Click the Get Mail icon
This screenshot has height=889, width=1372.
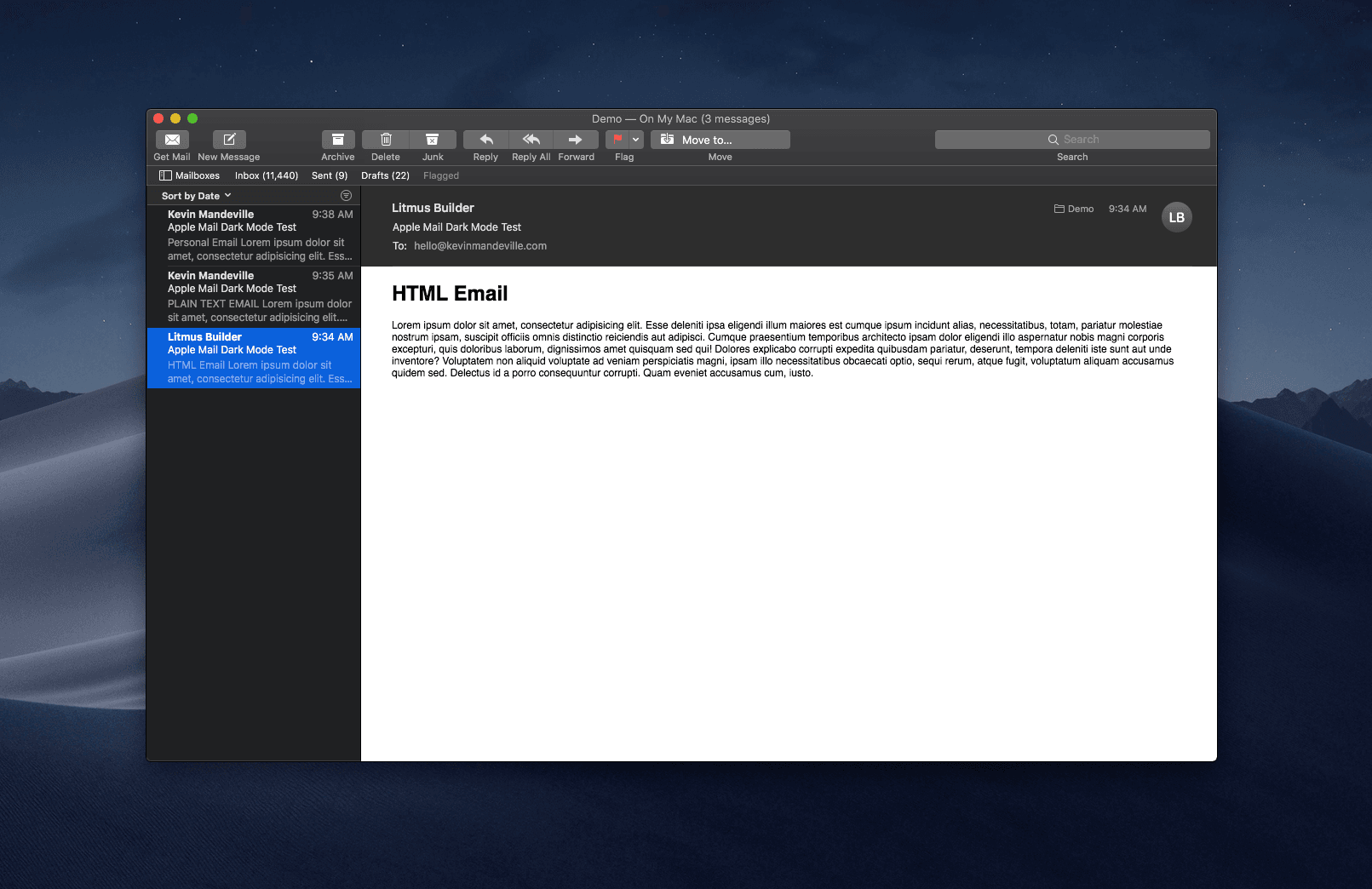pyautogui.click(x=171, y=140)
